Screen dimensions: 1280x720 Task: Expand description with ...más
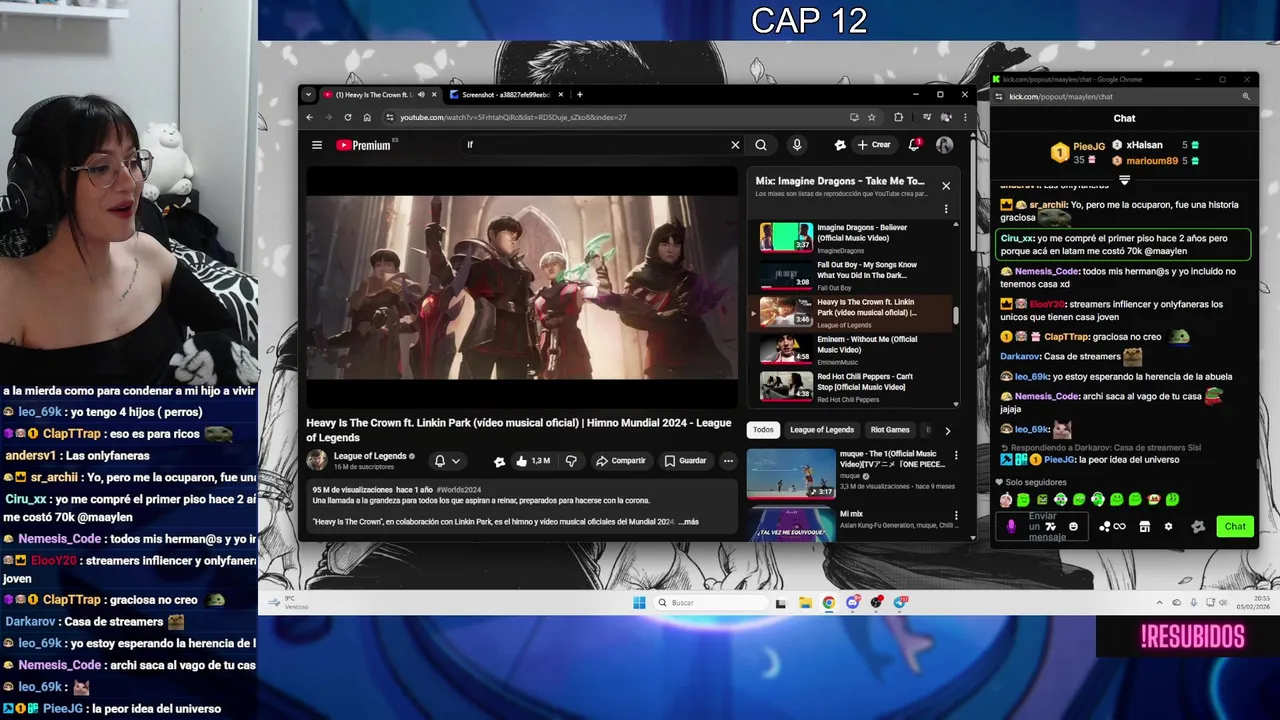click(688, 522)
